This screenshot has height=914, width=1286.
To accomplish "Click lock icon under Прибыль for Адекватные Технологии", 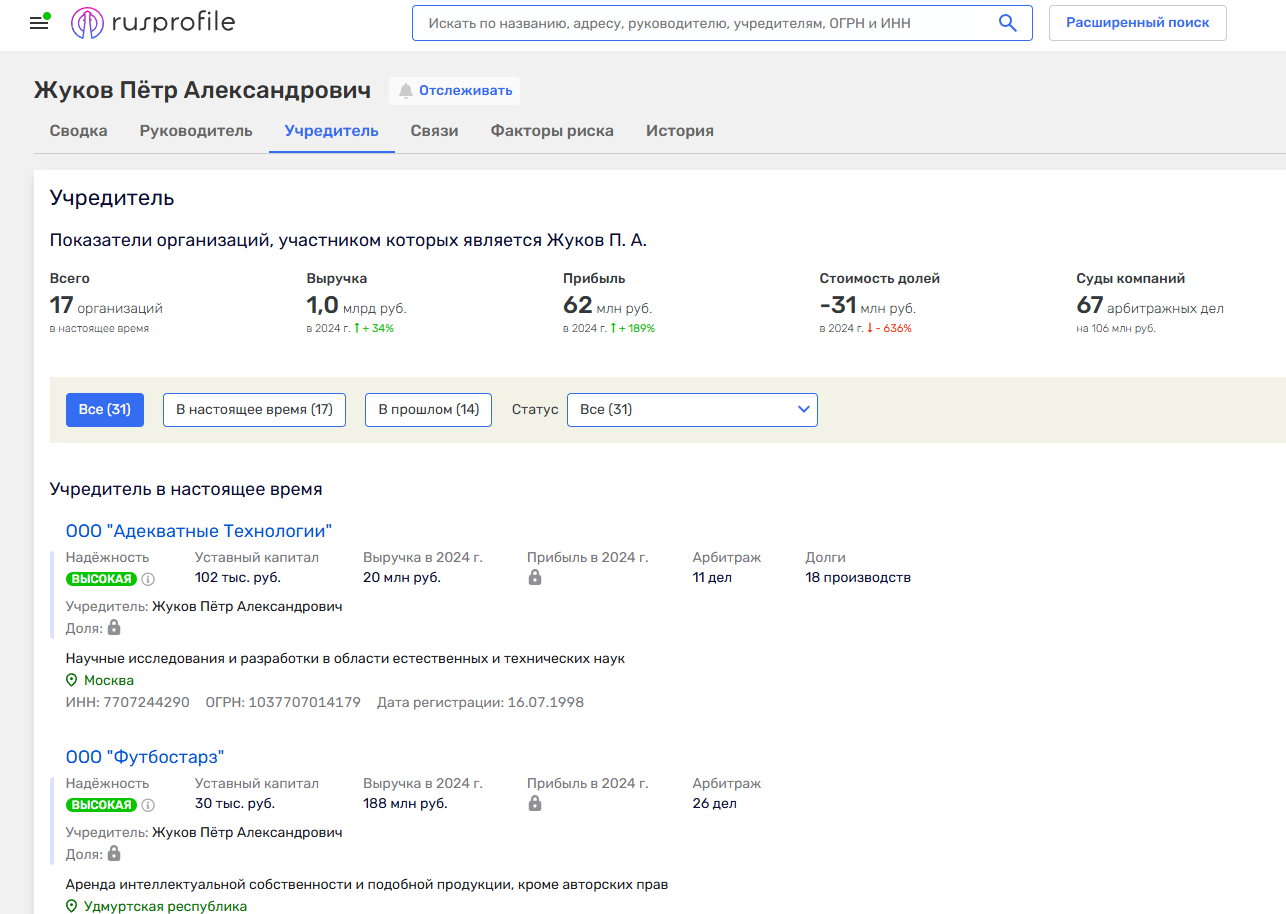I will (535, 578).
